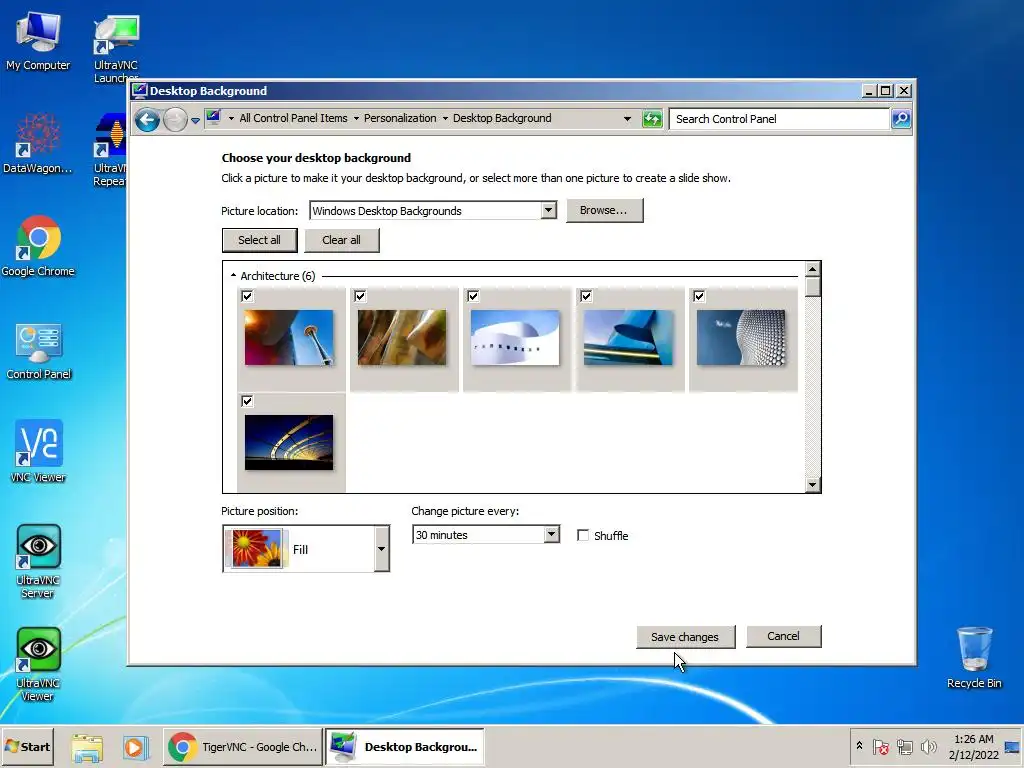This screenshot has height=768, width=1024.
Task: Click the Desktop Background title bar icon
Action: click(x=139, y=91)
